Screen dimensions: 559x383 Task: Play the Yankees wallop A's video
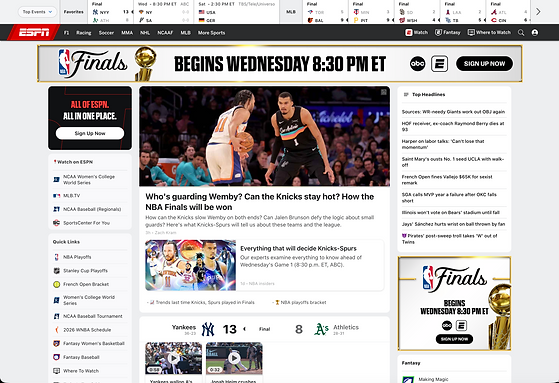174,358
